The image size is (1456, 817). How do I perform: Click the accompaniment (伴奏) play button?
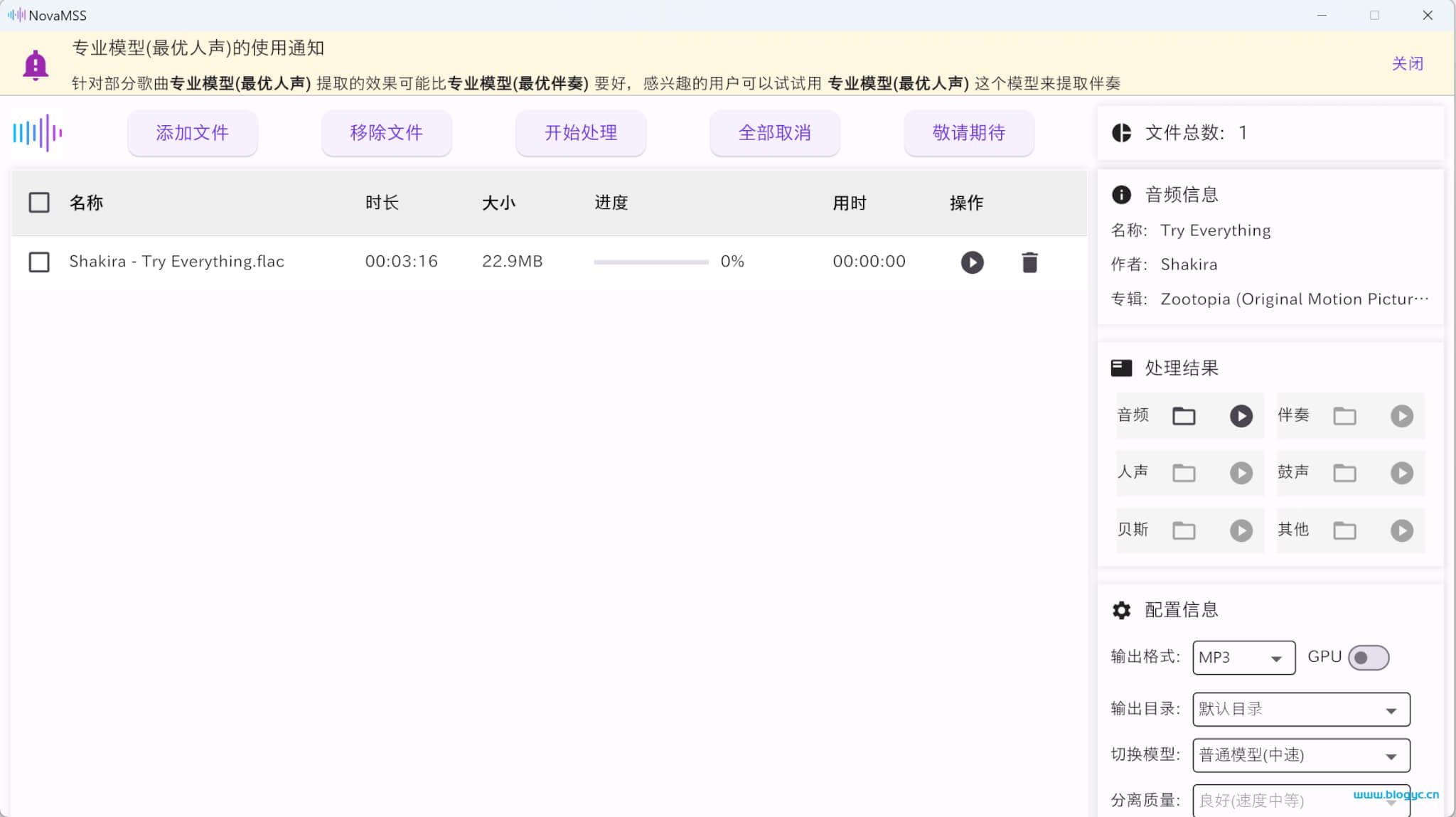1401,415
